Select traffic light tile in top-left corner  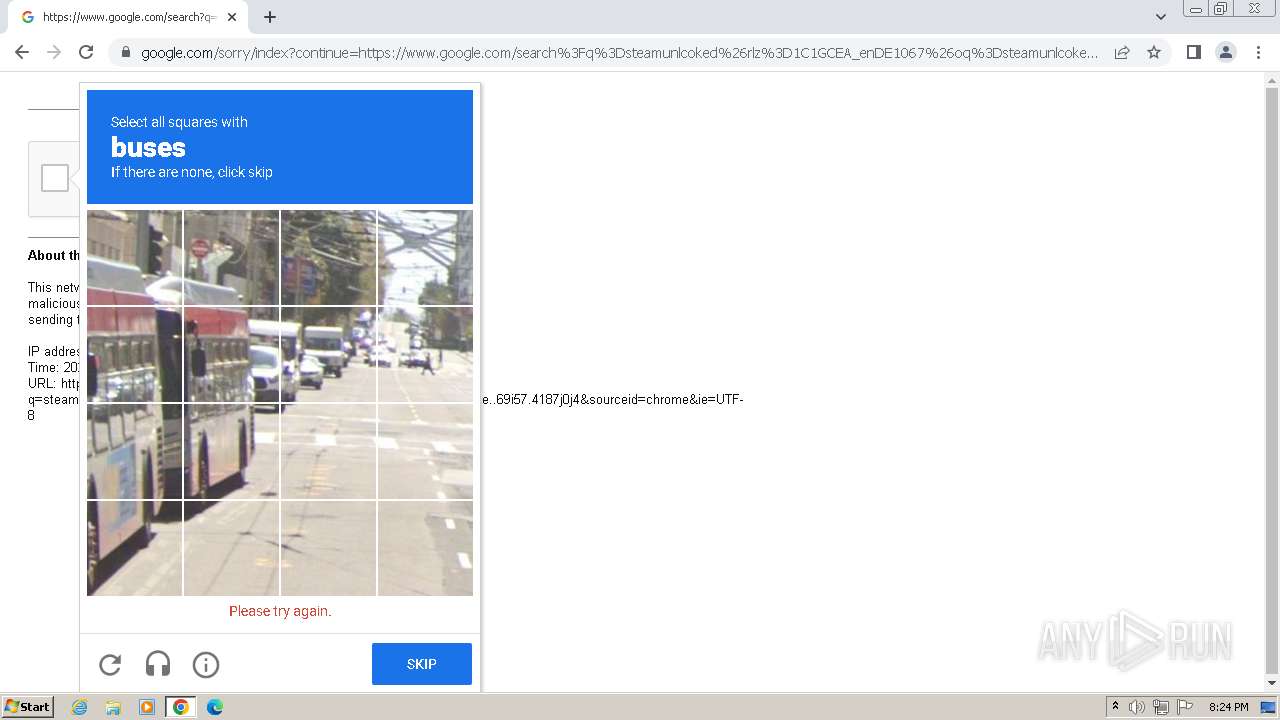click(135, 258)
